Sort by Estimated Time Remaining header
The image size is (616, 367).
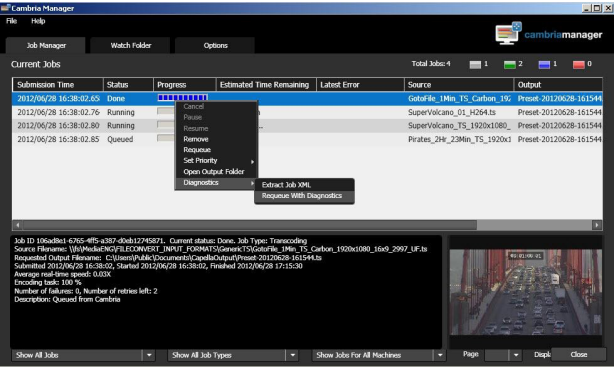pos(266,85)
